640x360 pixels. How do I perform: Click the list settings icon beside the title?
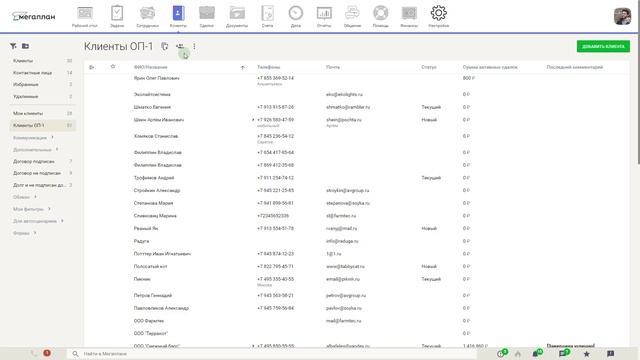click(x=180, y=47)
